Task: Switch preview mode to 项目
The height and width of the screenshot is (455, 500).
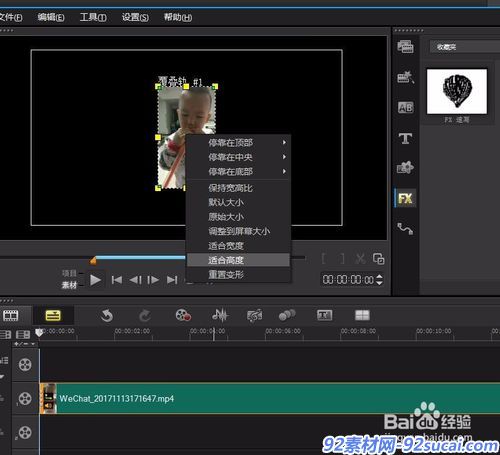Action: coord(69,273)
